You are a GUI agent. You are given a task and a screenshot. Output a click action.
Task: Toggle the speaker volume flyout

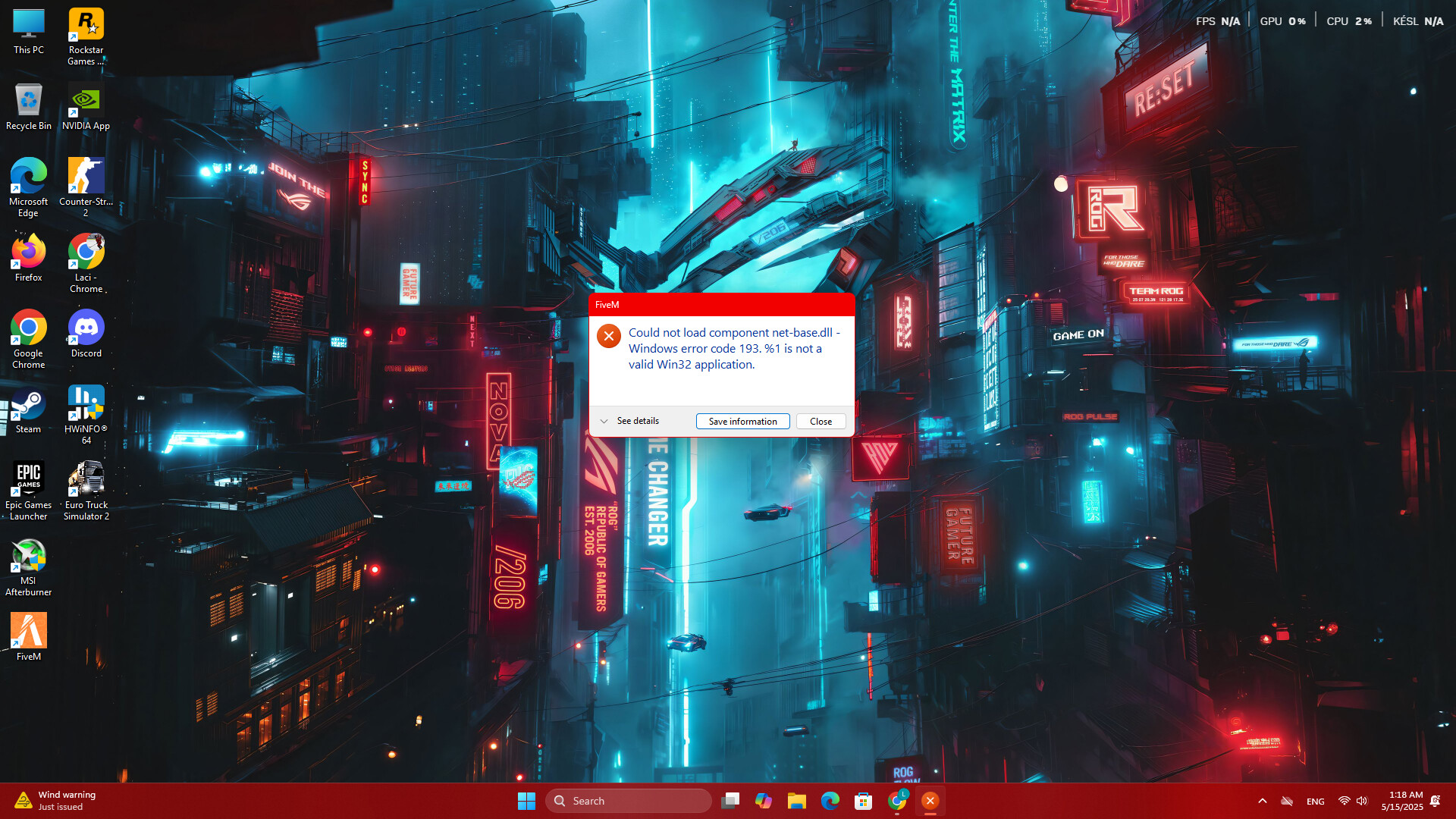pyautogui.click(x=1363, y=800)
